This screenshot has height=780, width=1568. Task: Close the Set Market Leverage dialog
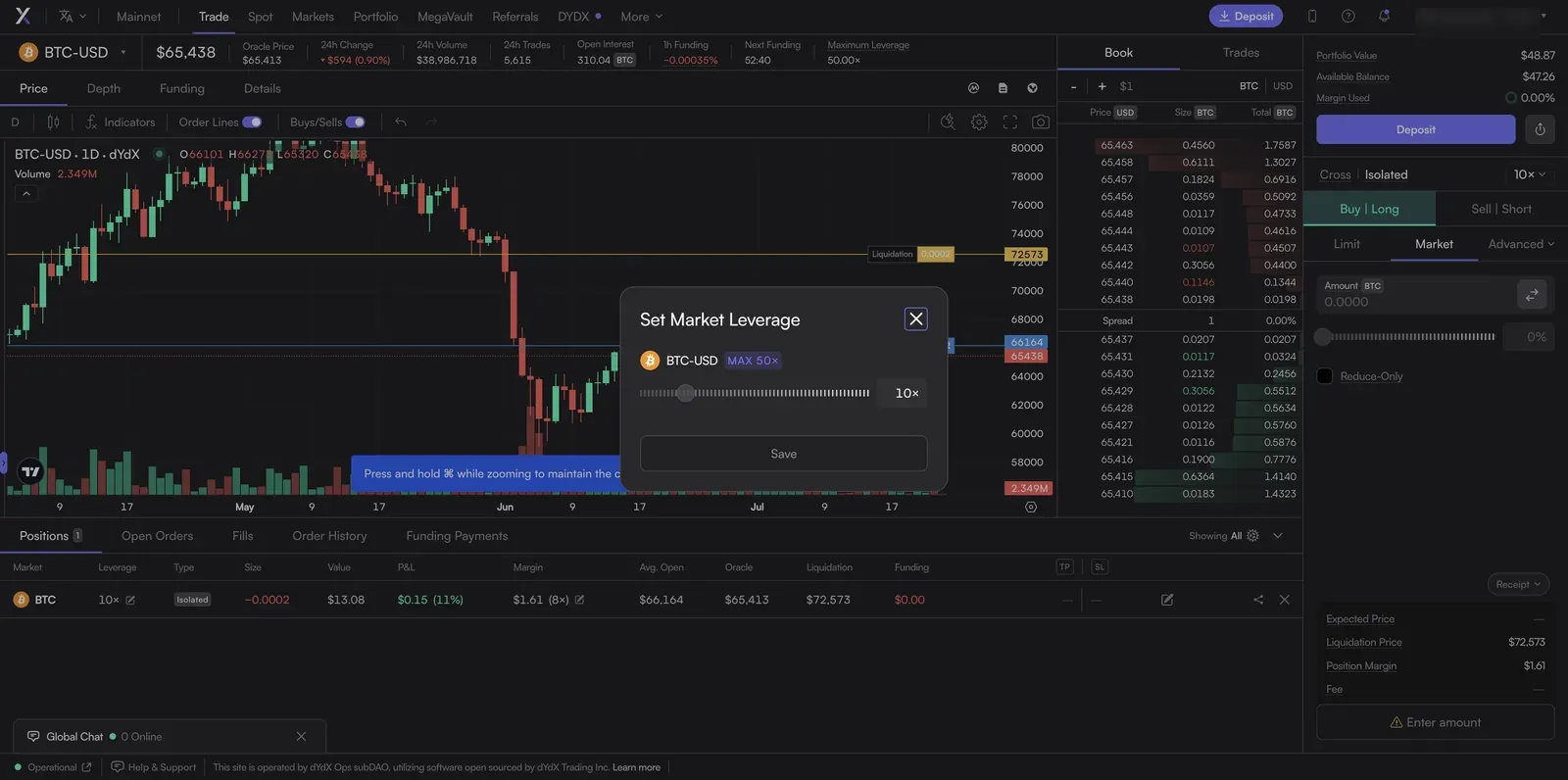pos(916,318)
